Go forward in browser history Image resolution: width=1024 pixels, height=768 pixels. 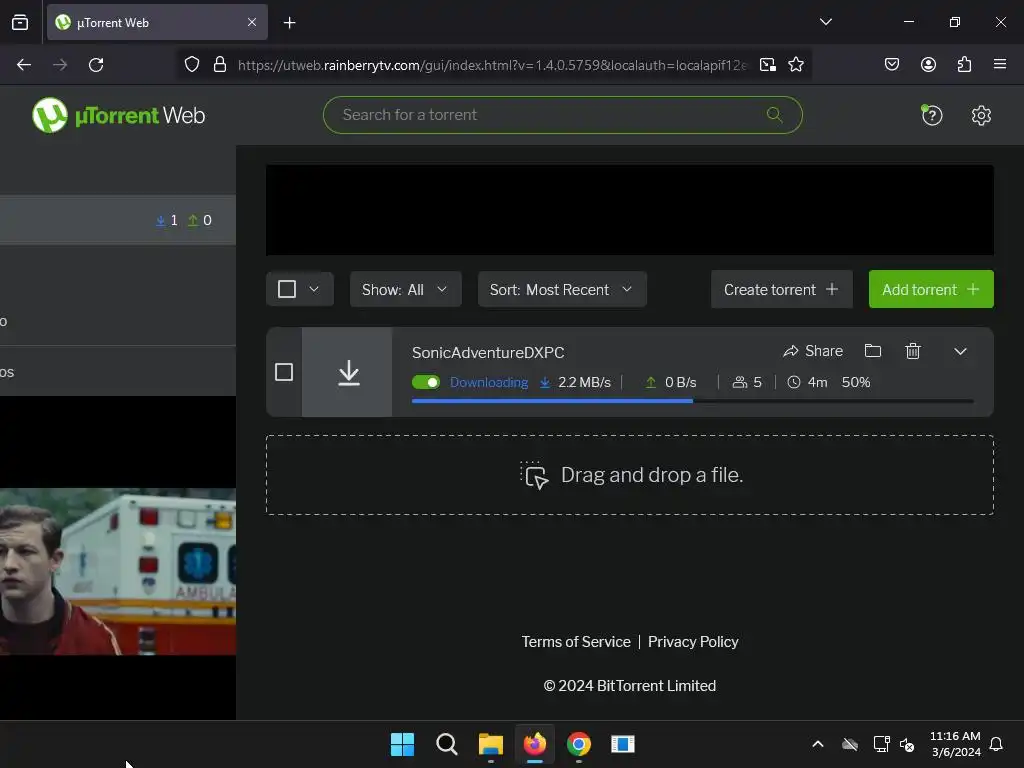(x=60, y=65)
